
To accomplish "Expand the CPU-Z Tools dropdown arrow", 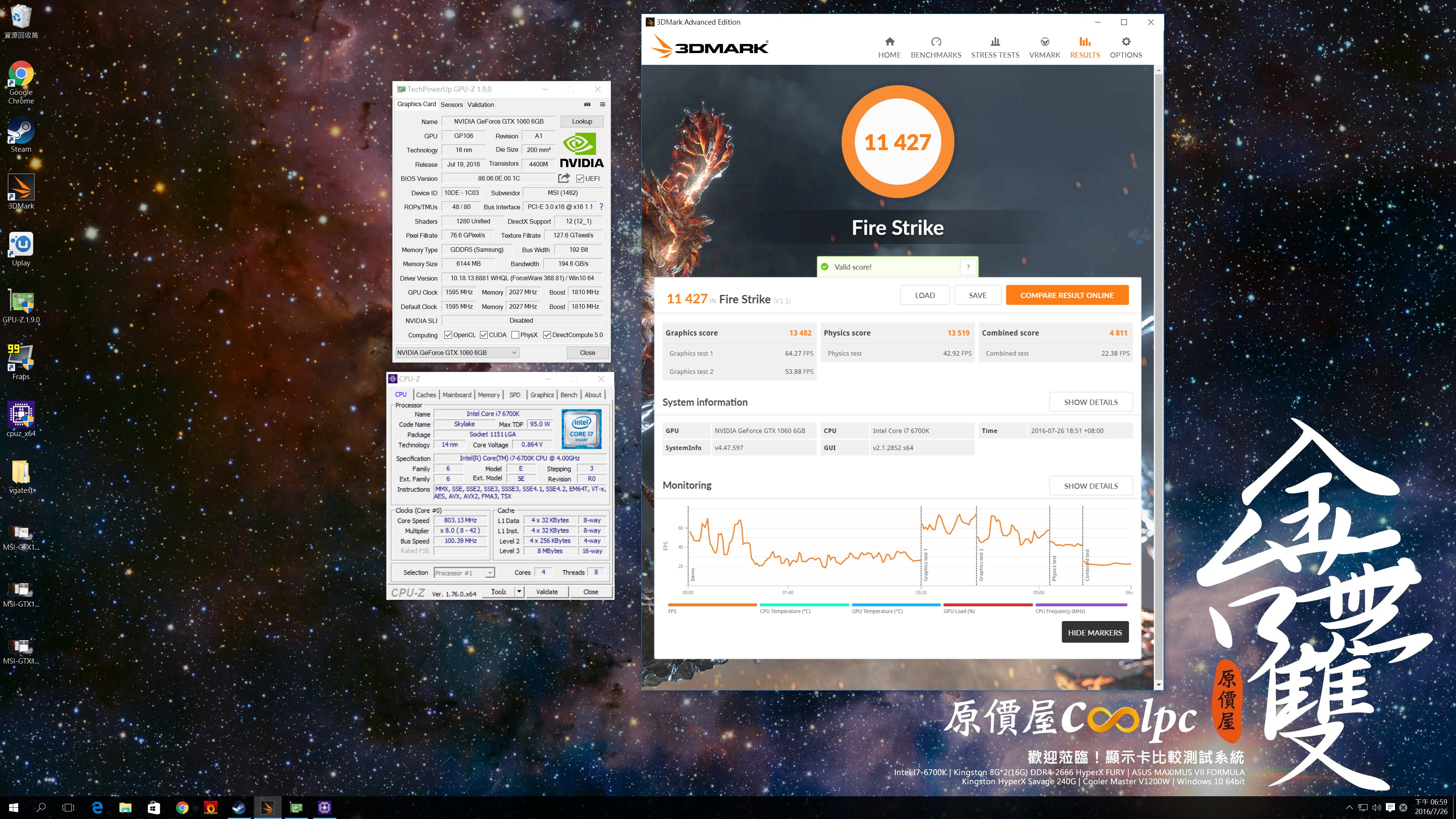I will pyautogui.click(x=519, y=592).
